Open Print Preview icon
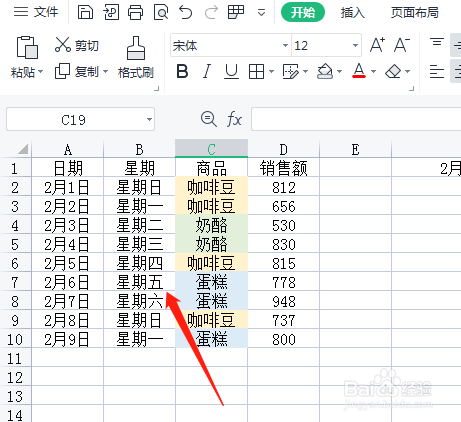The width and height of the screenshot is (461, 422). (161, 12)
